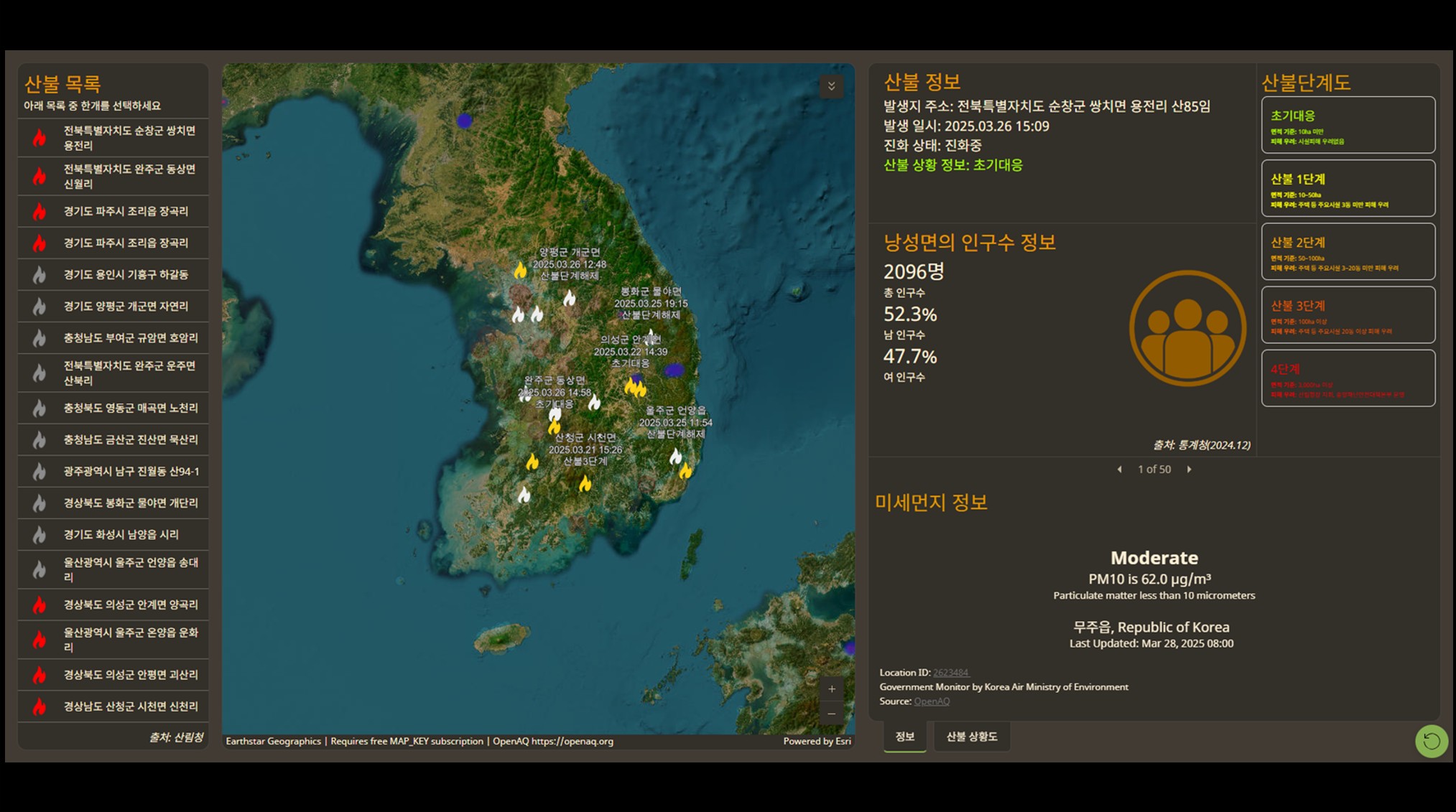
Task: Click red flame icon for 순창군 쌍치면 용전리
Action: [x=40, y=137]
